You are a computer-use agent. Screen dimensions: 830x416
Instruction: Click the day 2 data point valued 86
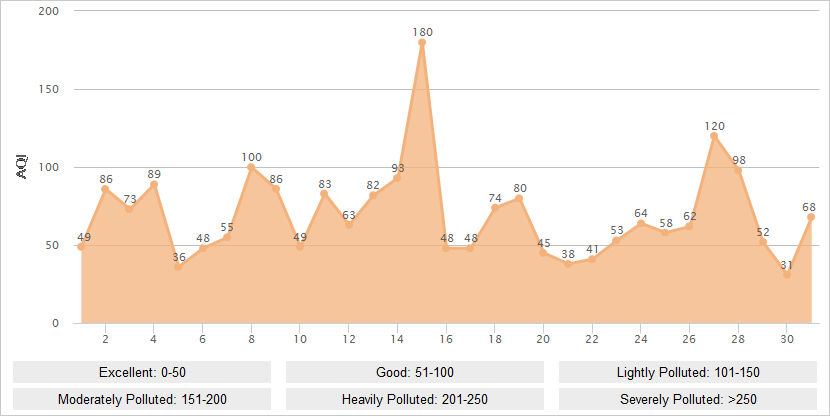coord(105,189)
